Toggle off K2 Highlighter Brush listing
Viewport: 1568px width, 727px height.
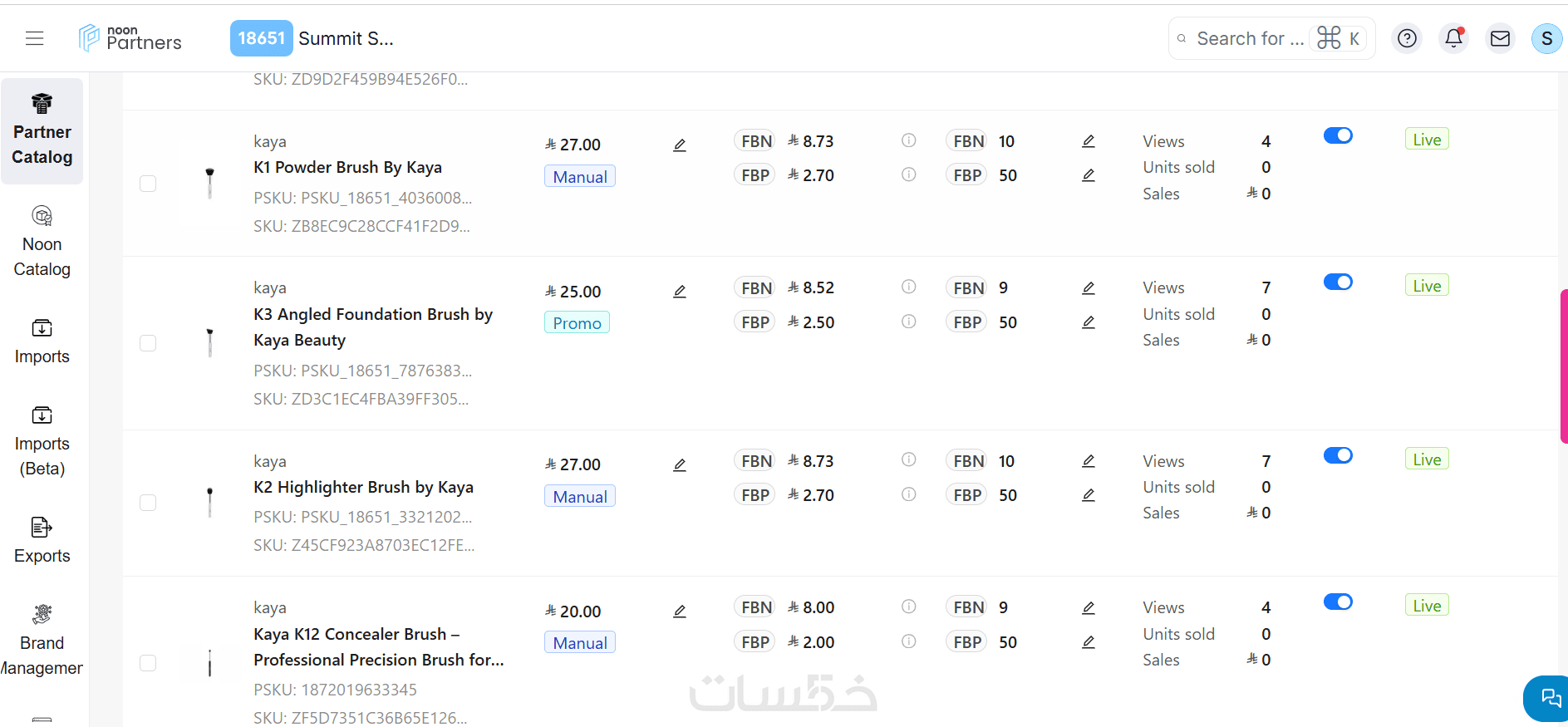point(1338,455)
